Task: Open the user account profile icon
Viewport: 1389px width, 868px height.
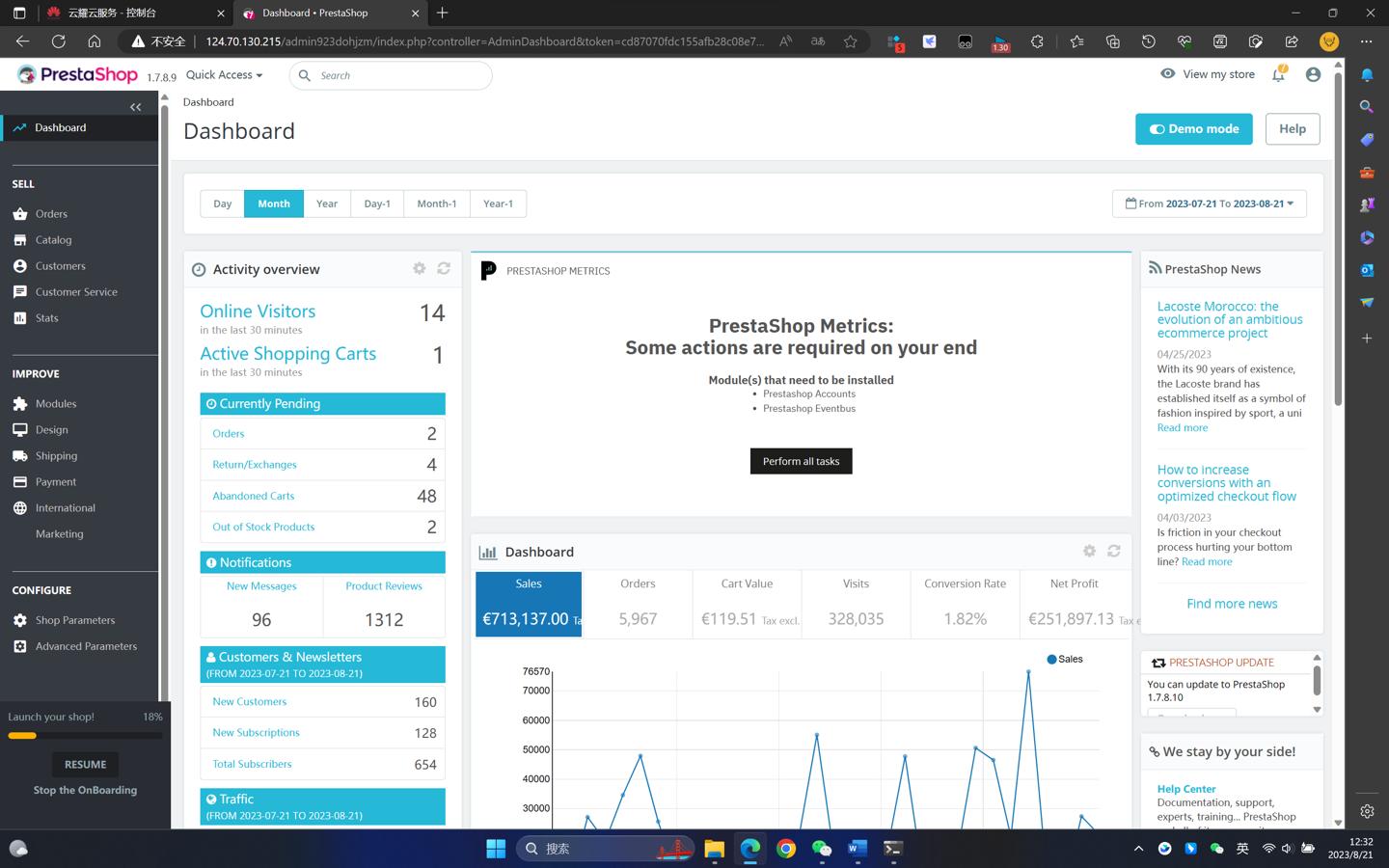Action: click(1313, 75)
